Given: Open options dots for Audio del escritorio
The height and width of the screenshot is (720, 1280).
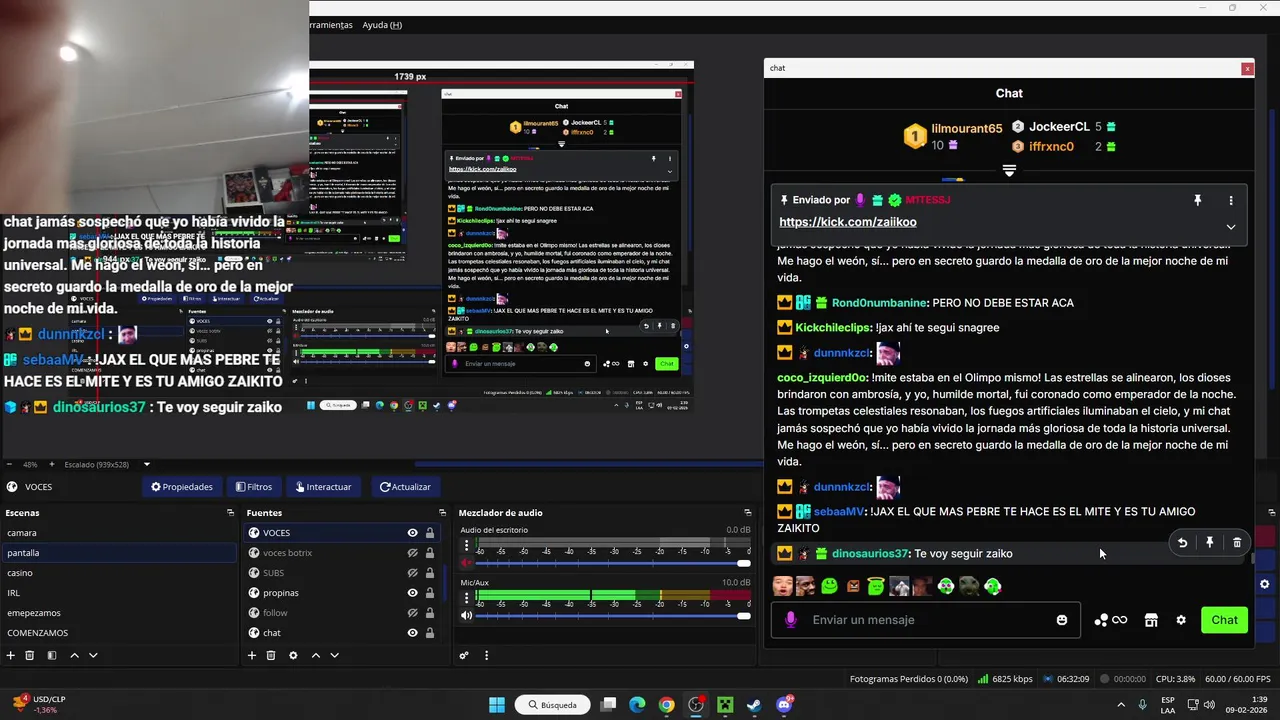Looking at the screenshot, I should click(466, 546).
